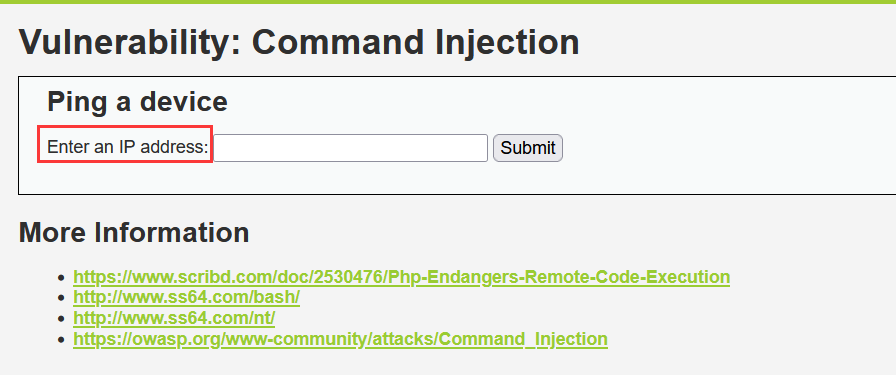Open the ss64.com/nt/ link
Screen dimensions: 896x375
174,318
